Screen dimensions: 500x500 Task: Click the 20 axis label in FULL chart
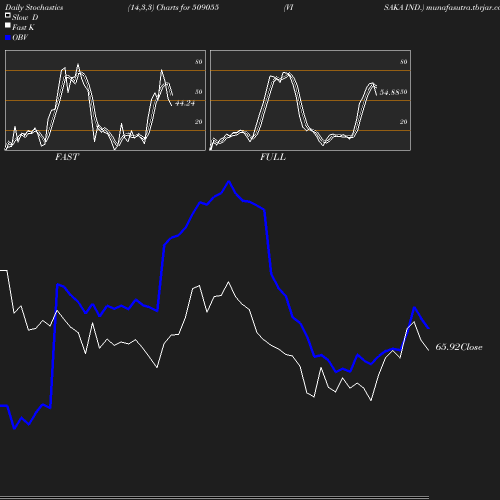404,122
